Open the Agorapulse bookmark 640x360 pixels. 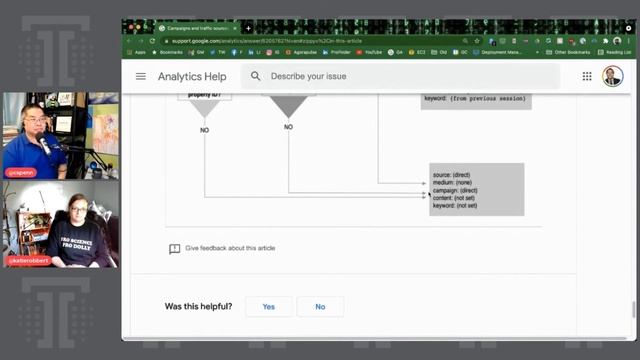(x=301, y=52)
